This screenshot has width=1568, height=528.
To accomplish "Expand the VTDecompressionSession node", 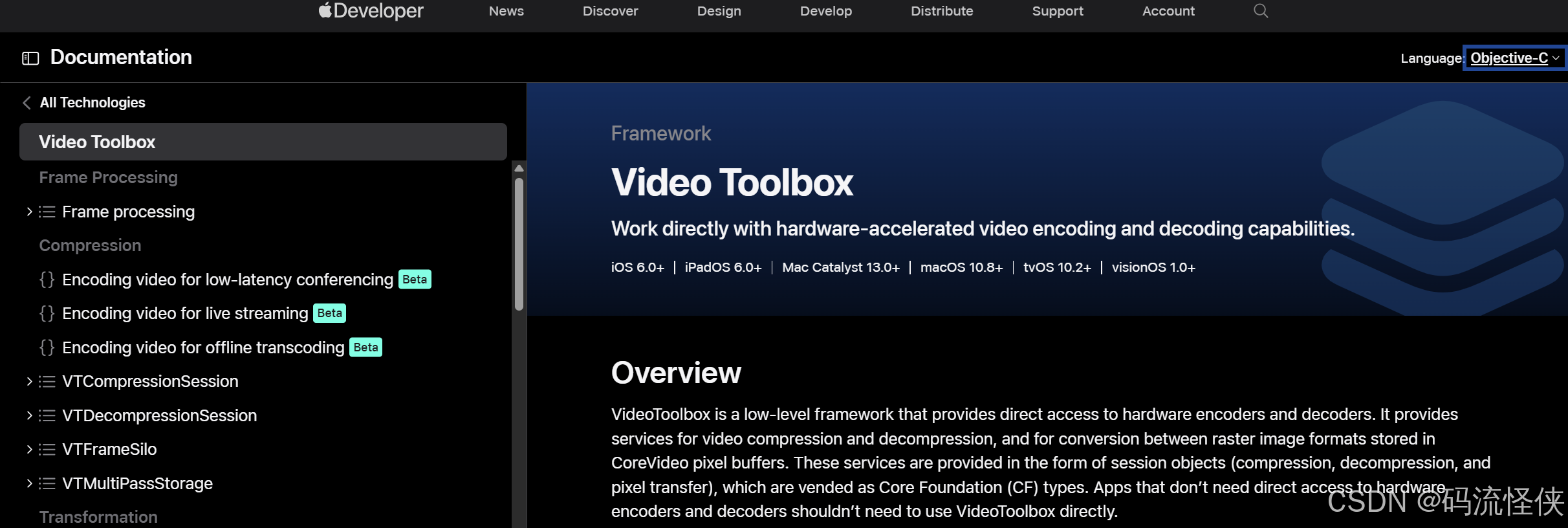I will click(29, 415).
